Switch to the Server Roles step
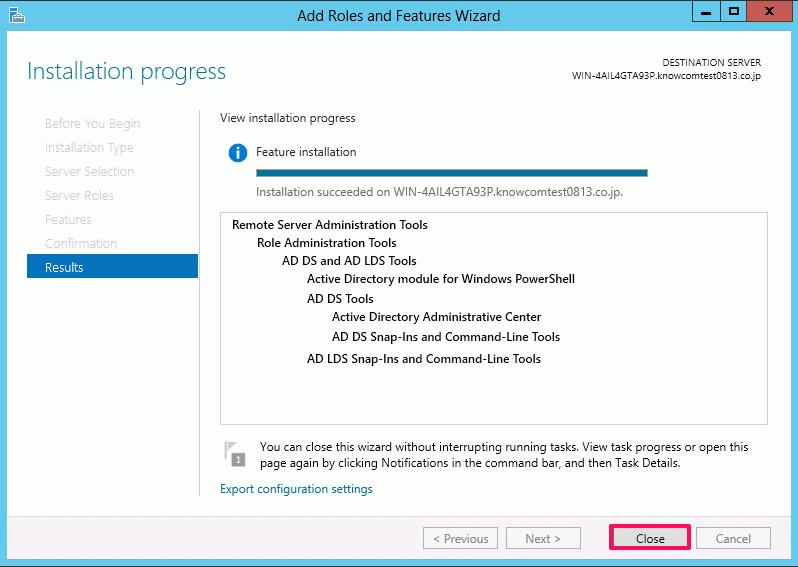This screenshot has width=798, height=567. point(79,195)
